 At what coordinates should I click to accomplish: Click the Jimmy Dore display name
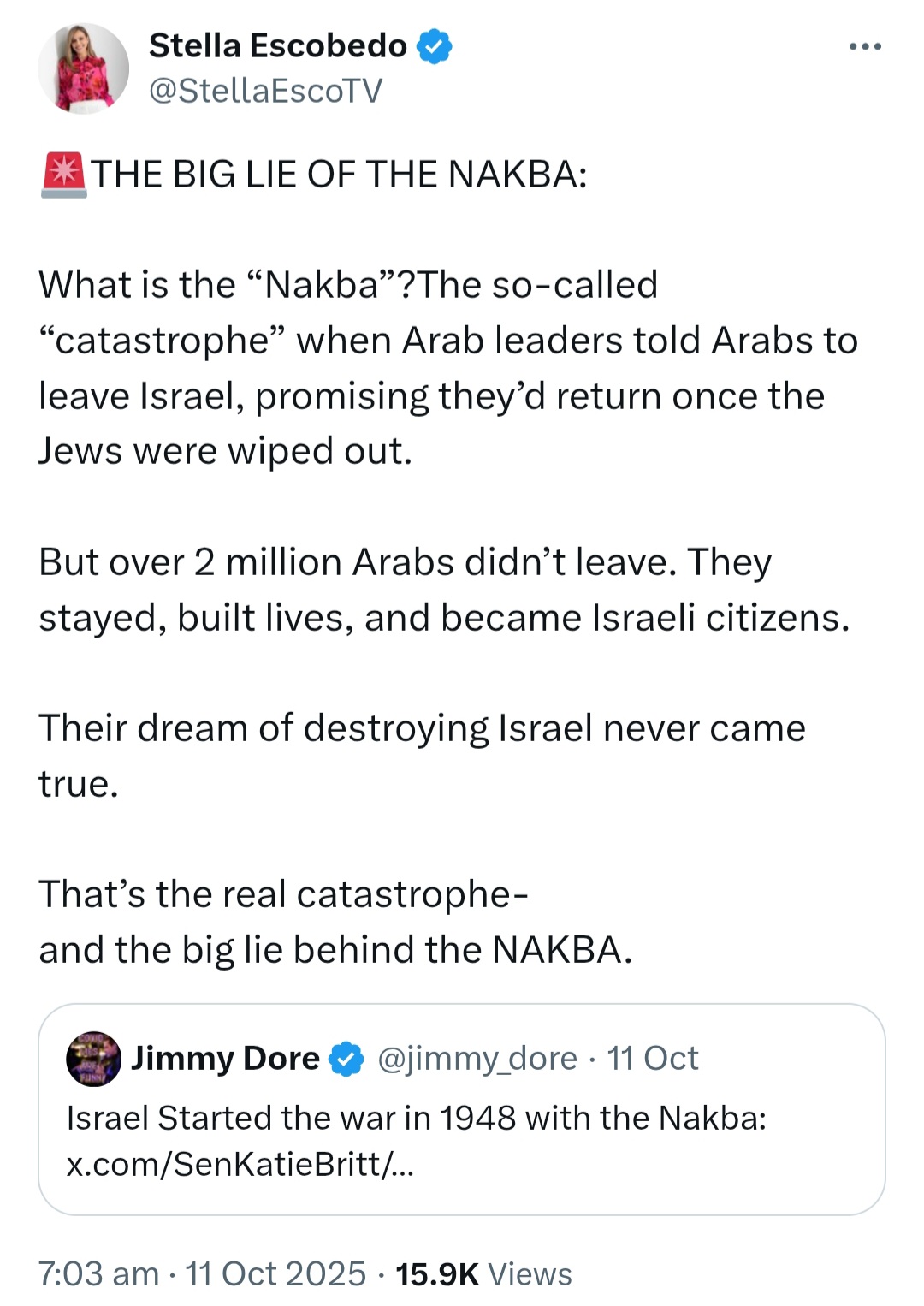click(x=226, y=1059)
